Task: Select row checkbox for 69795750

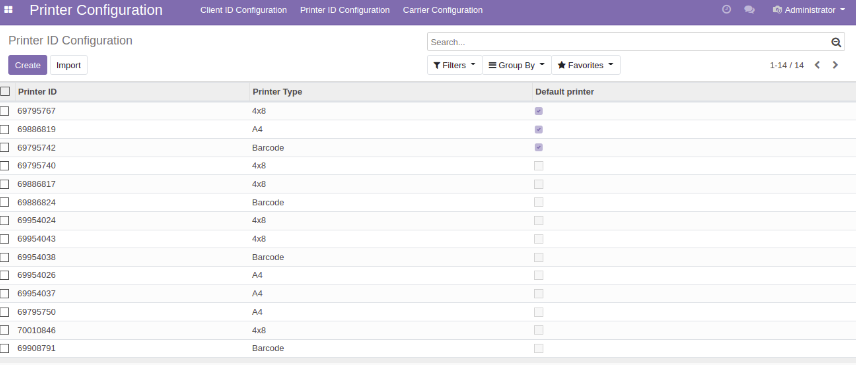Action: coord(4,312)
